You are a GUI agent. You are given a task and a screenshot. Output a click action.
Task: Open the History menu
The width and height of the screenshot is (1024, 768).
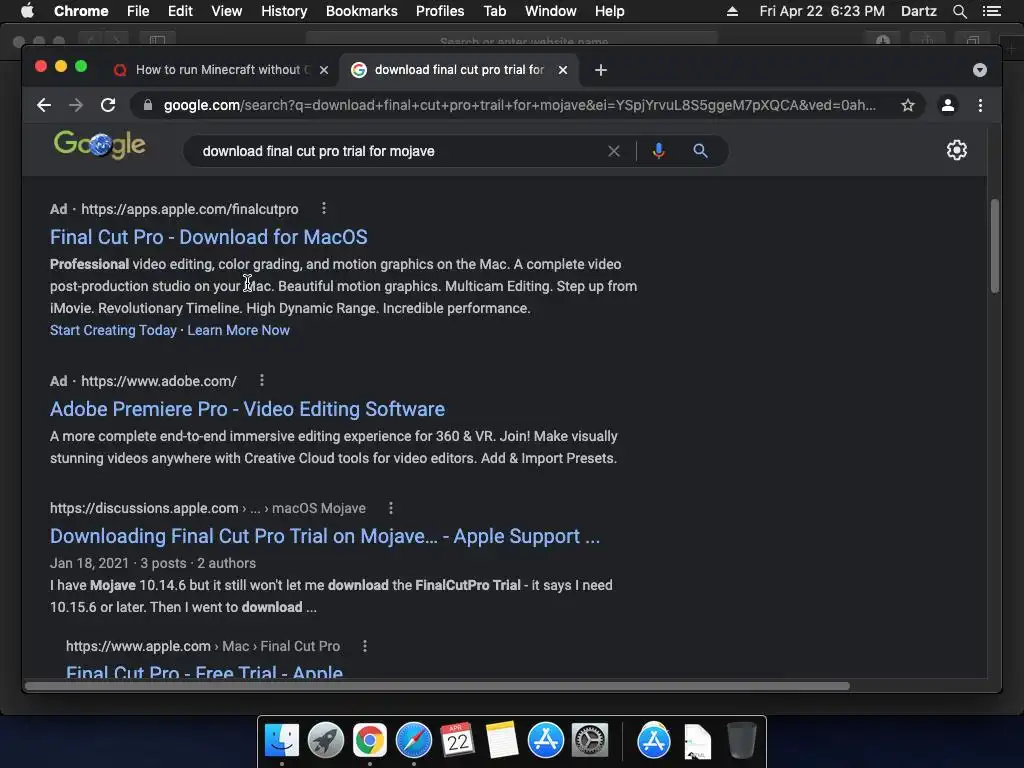coord(284,11)
